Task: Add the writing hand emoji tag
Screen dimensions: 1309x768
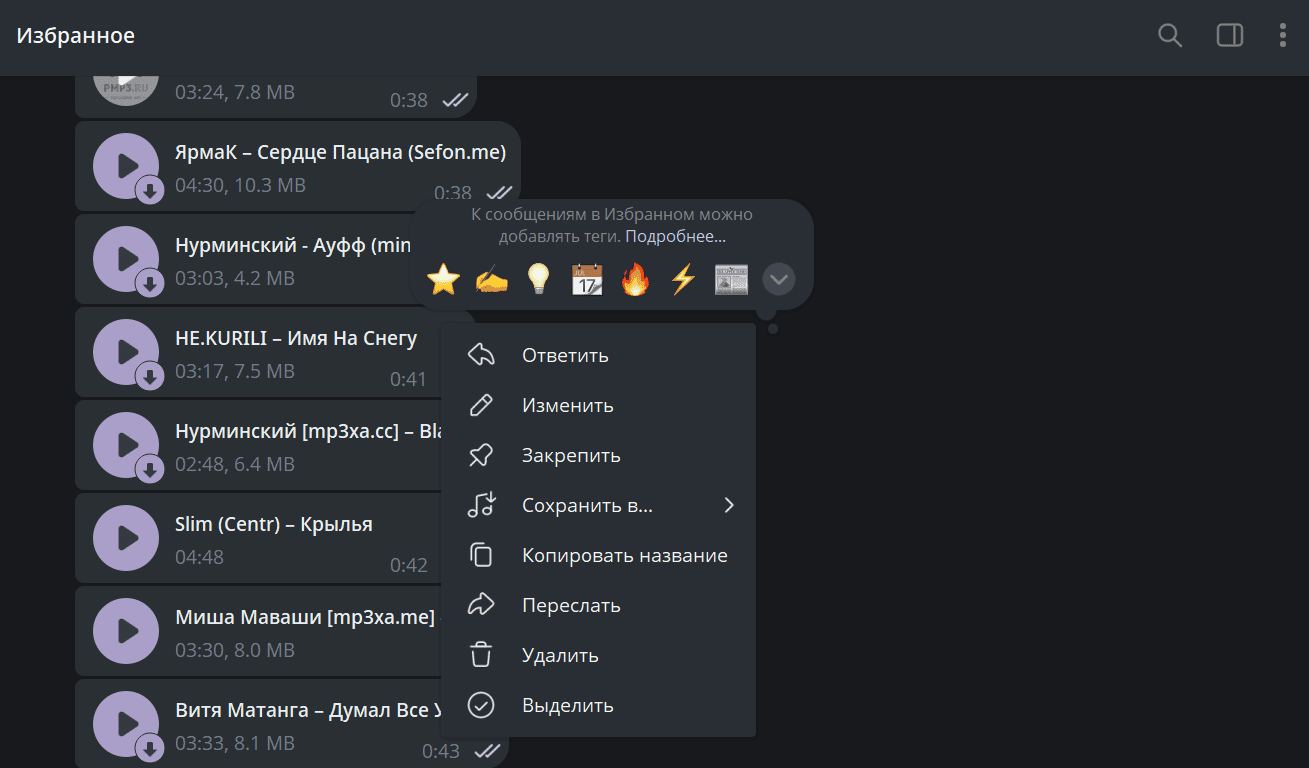Action: [x=491, y=279]
